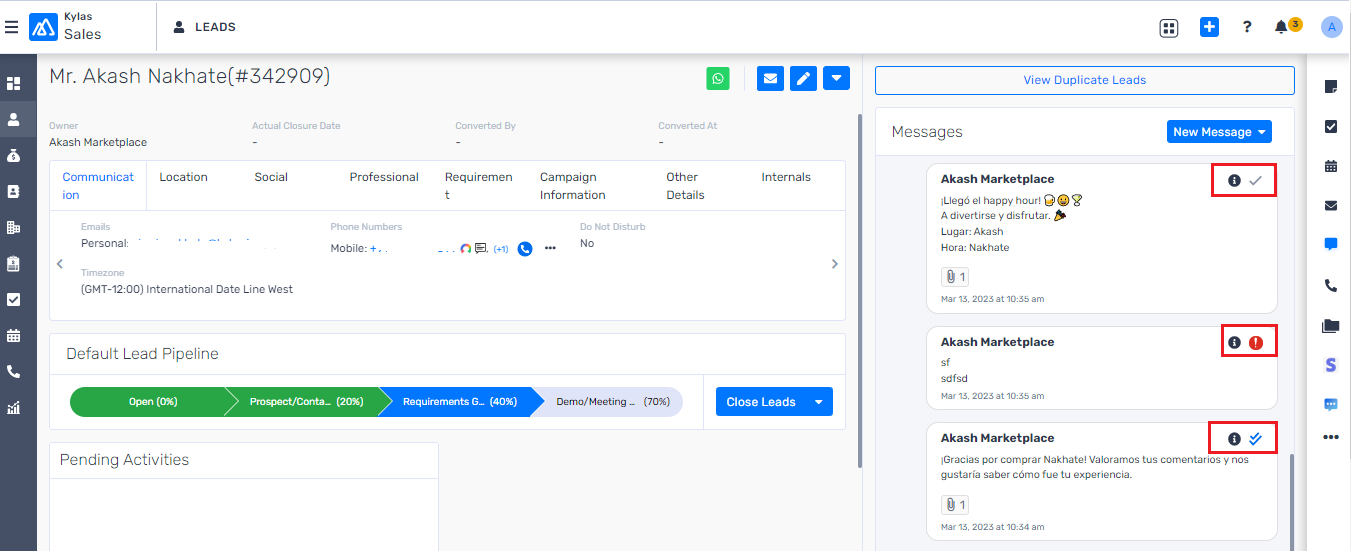The width and height of the screenshot is (1351, 551).
Task: Open attachment chip on the "Gracias por comprar" message
Action: (x=955, y=505)
